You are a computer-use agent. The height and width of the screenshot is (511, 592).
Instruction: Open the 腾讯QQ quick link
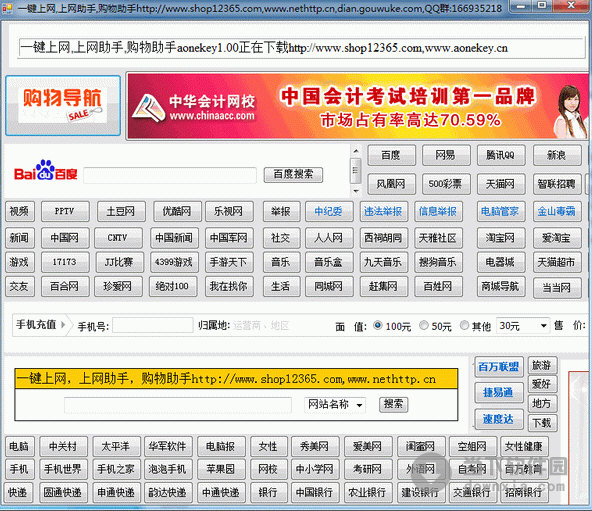click(x=501, y=155)
